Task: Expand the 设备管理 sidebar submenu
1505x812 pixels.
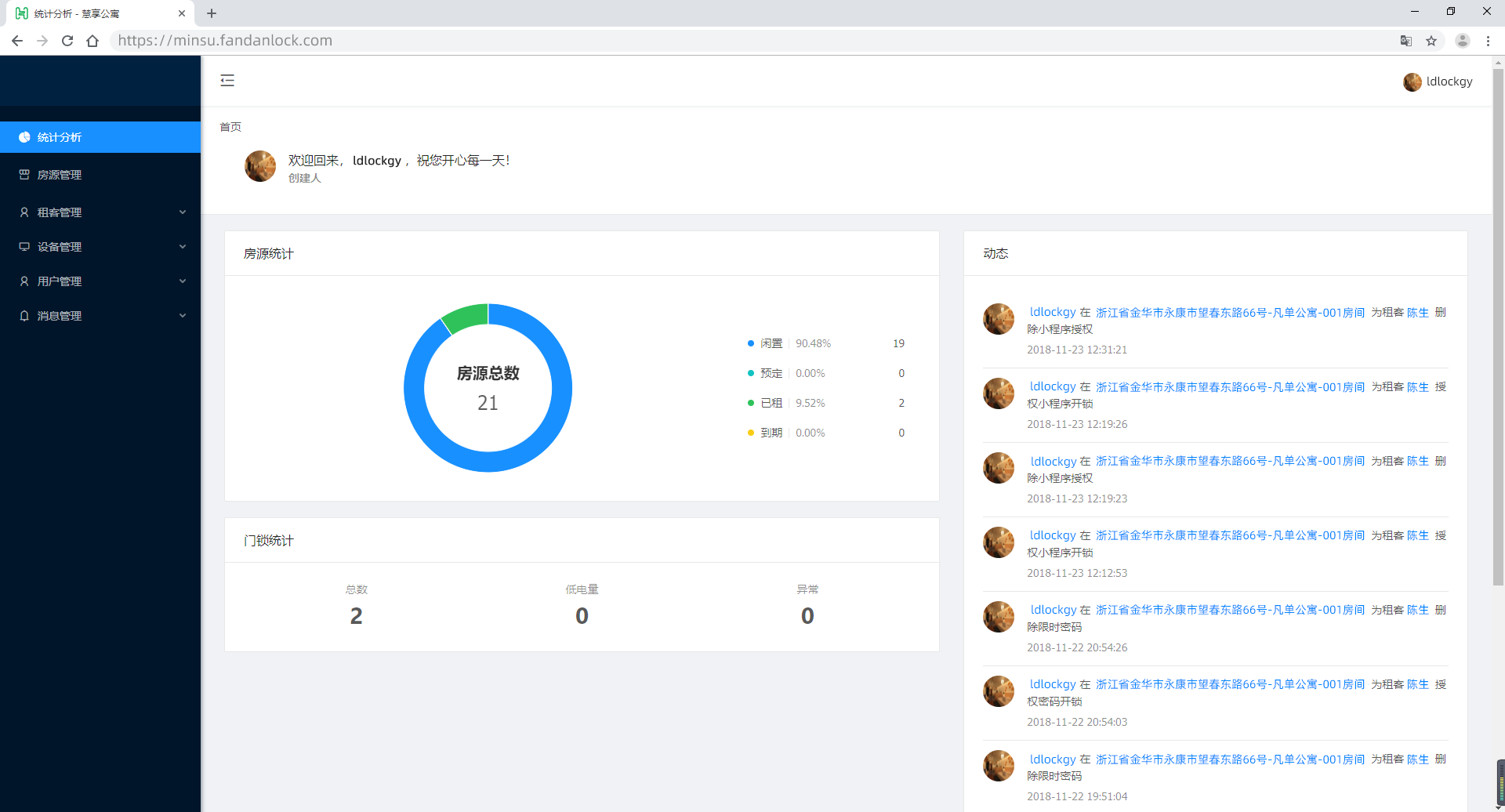Action: click(x=100, y=247)
